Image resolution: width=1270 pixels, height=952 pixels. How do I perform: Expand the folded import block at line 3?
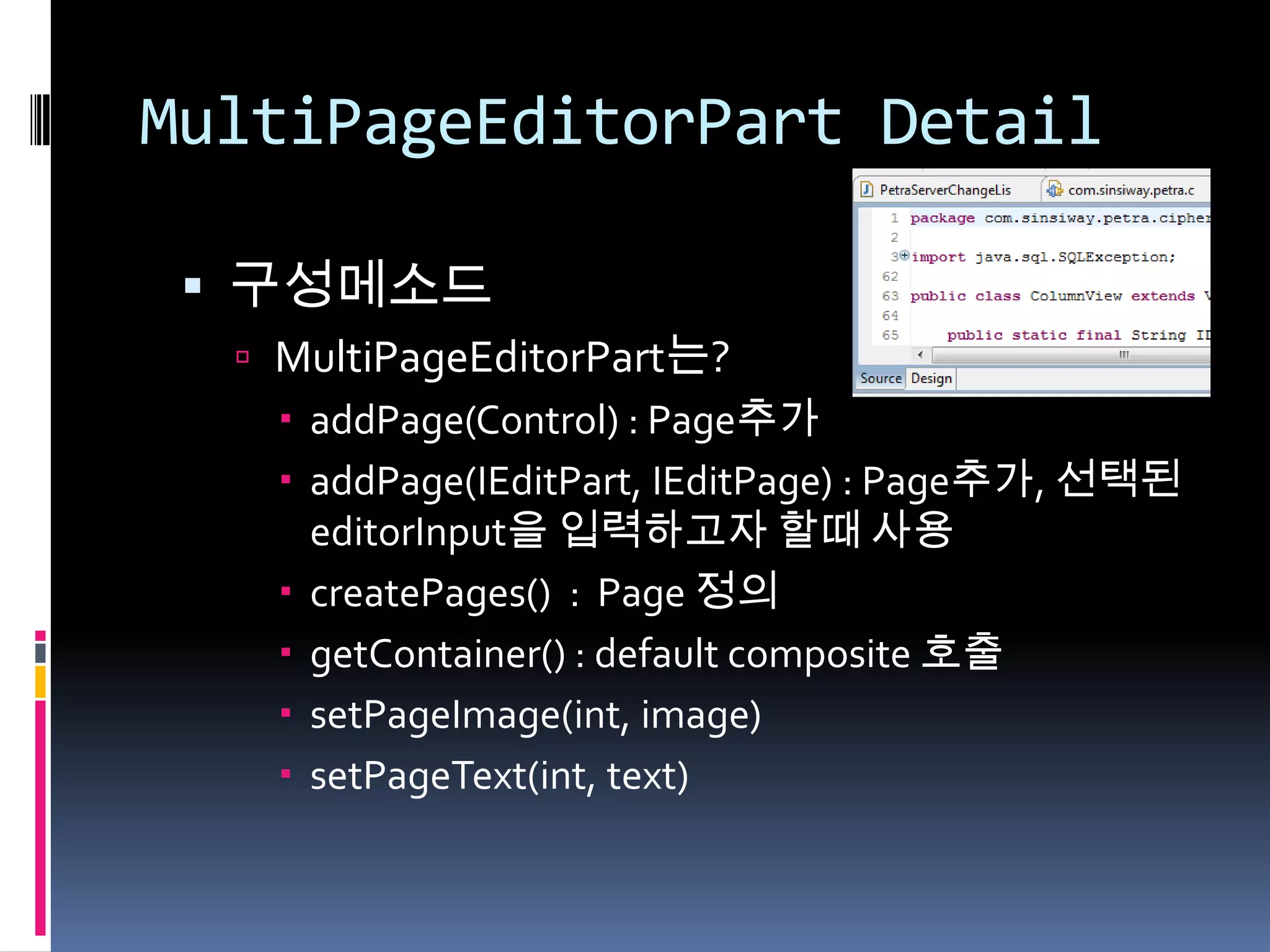click(905, 255)
